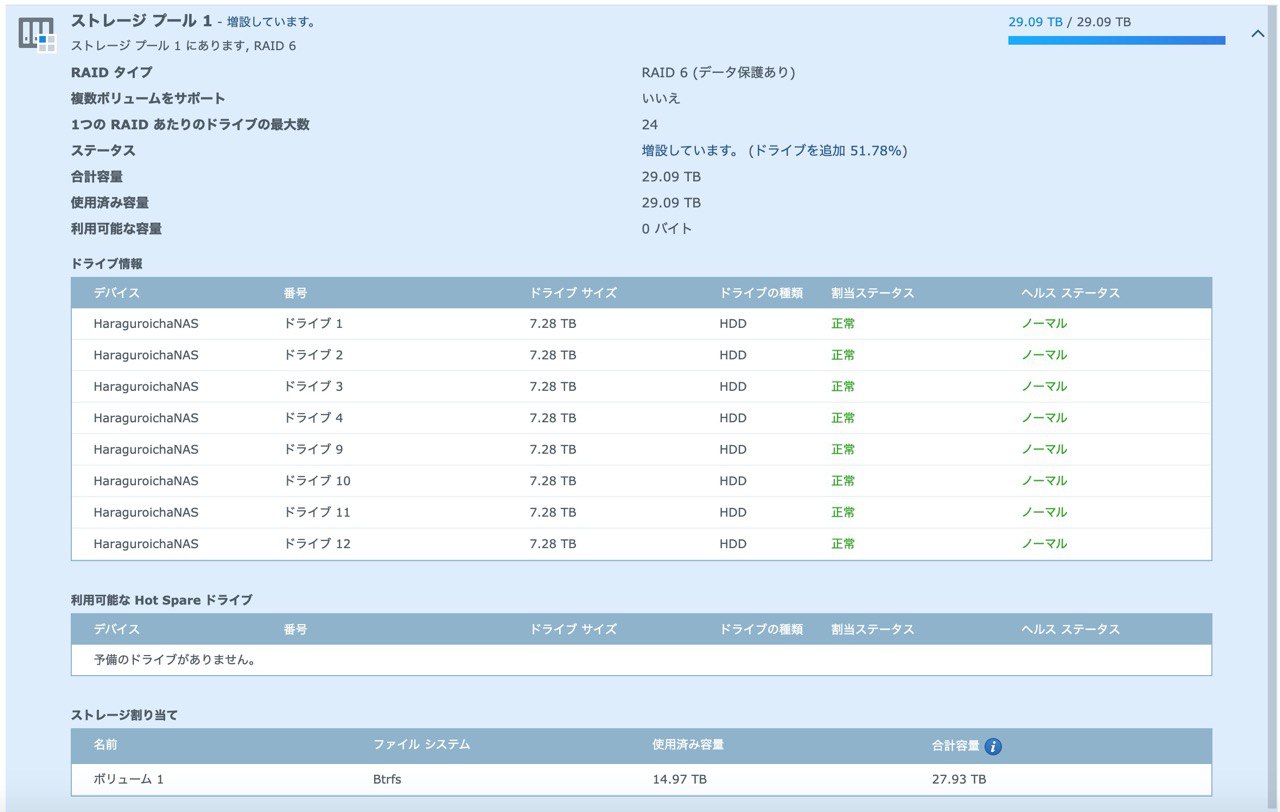Click the 割当ステータス header in ドライブ情報 table
The image size is (1280, 812).
(873, 293)
